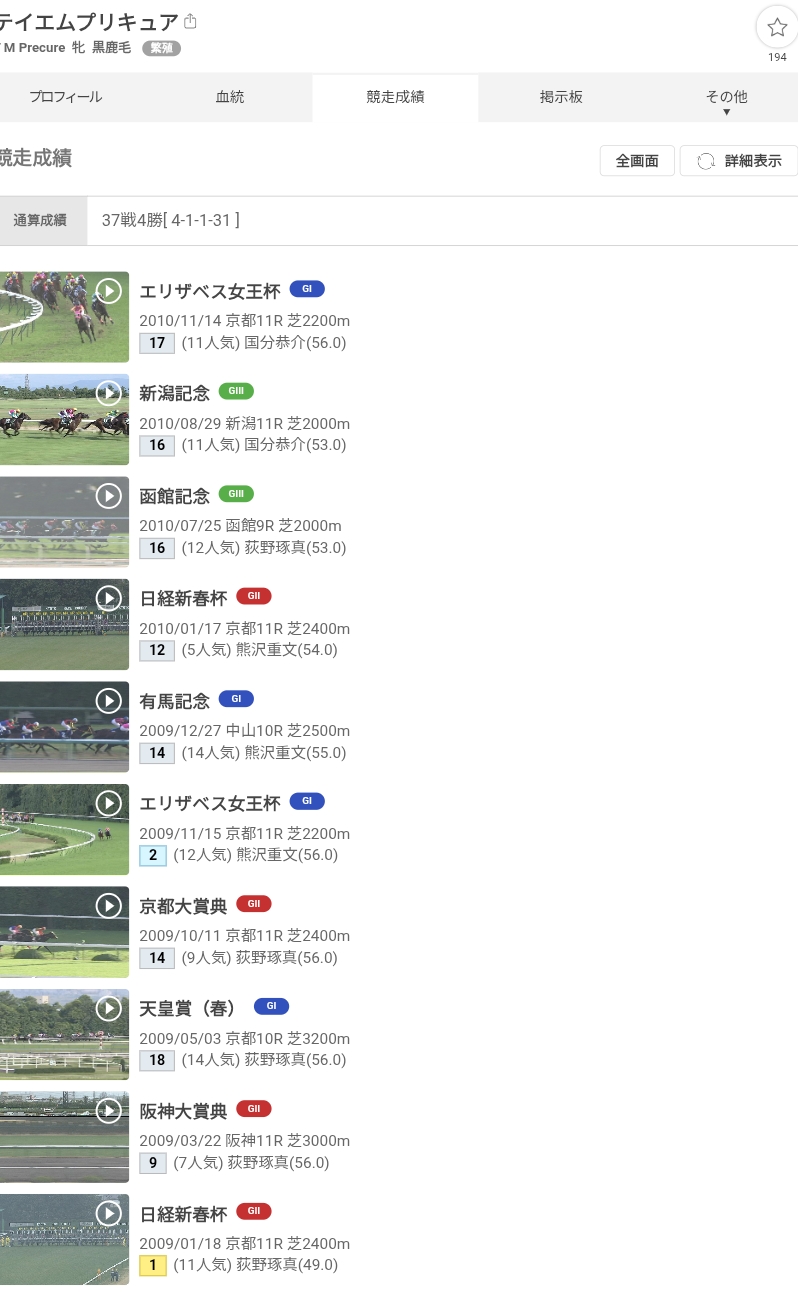Toggle 詳細表示 detailed view

(x=739, y=161)
